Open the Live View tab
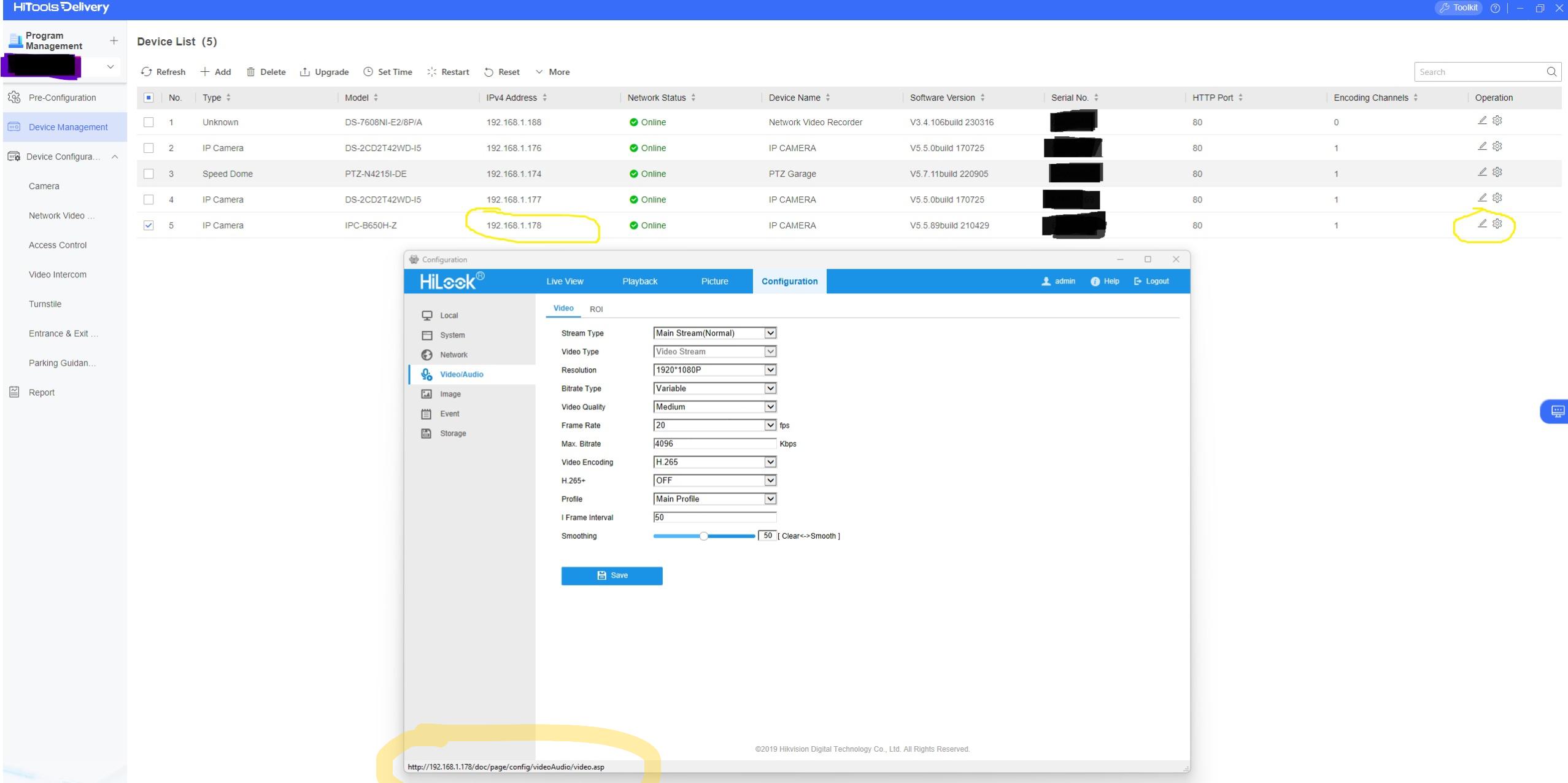1568x783 pixels. coord(565,282)
